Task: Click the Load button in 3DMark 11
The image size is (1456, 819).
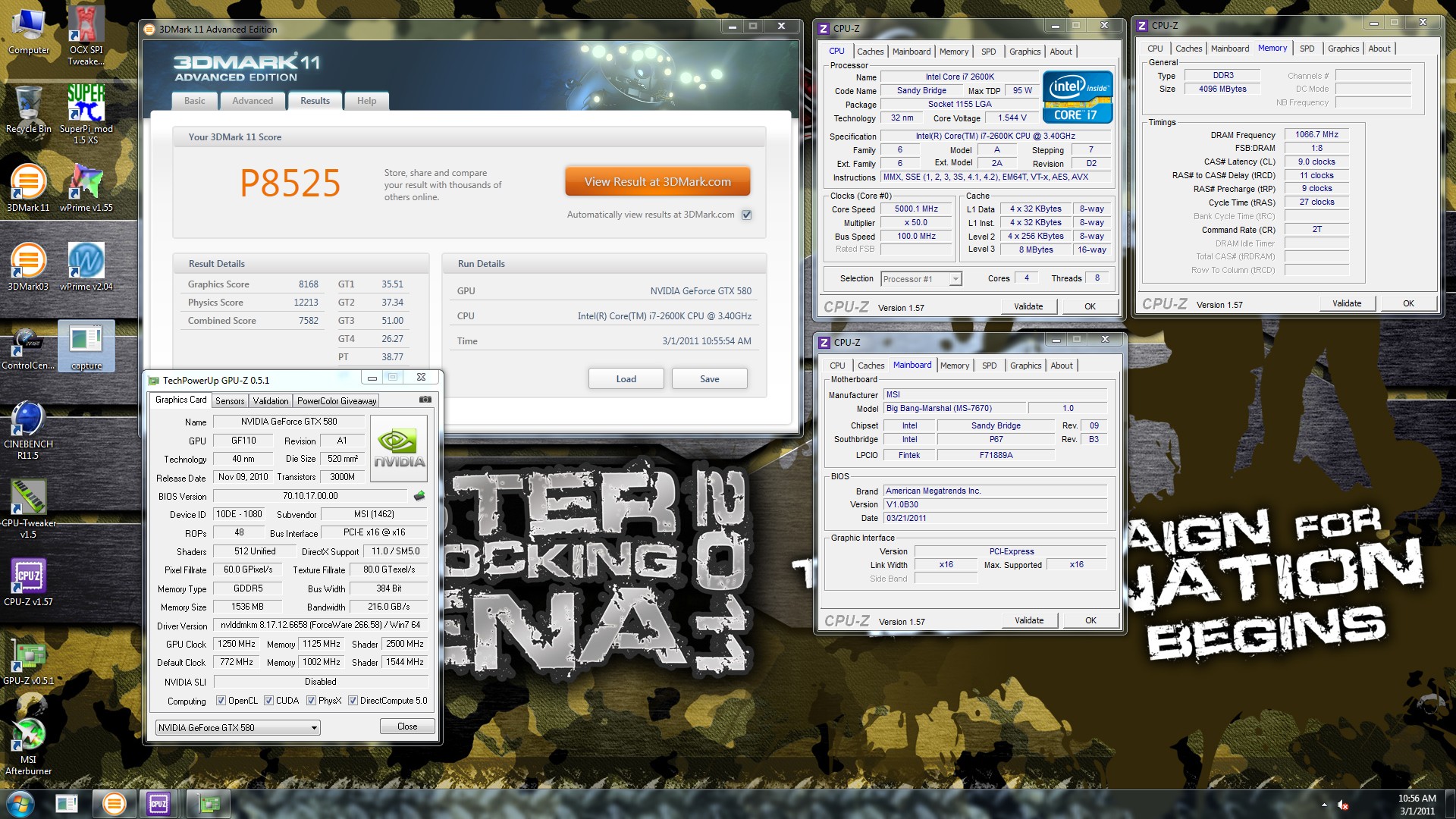Action: 626,379
